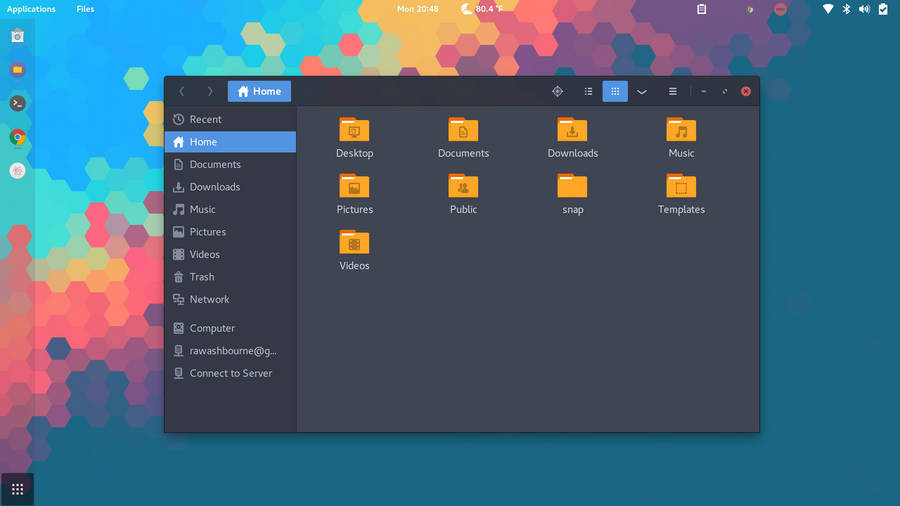
Task: Open the Music folder icon
Action: point(681,131)
